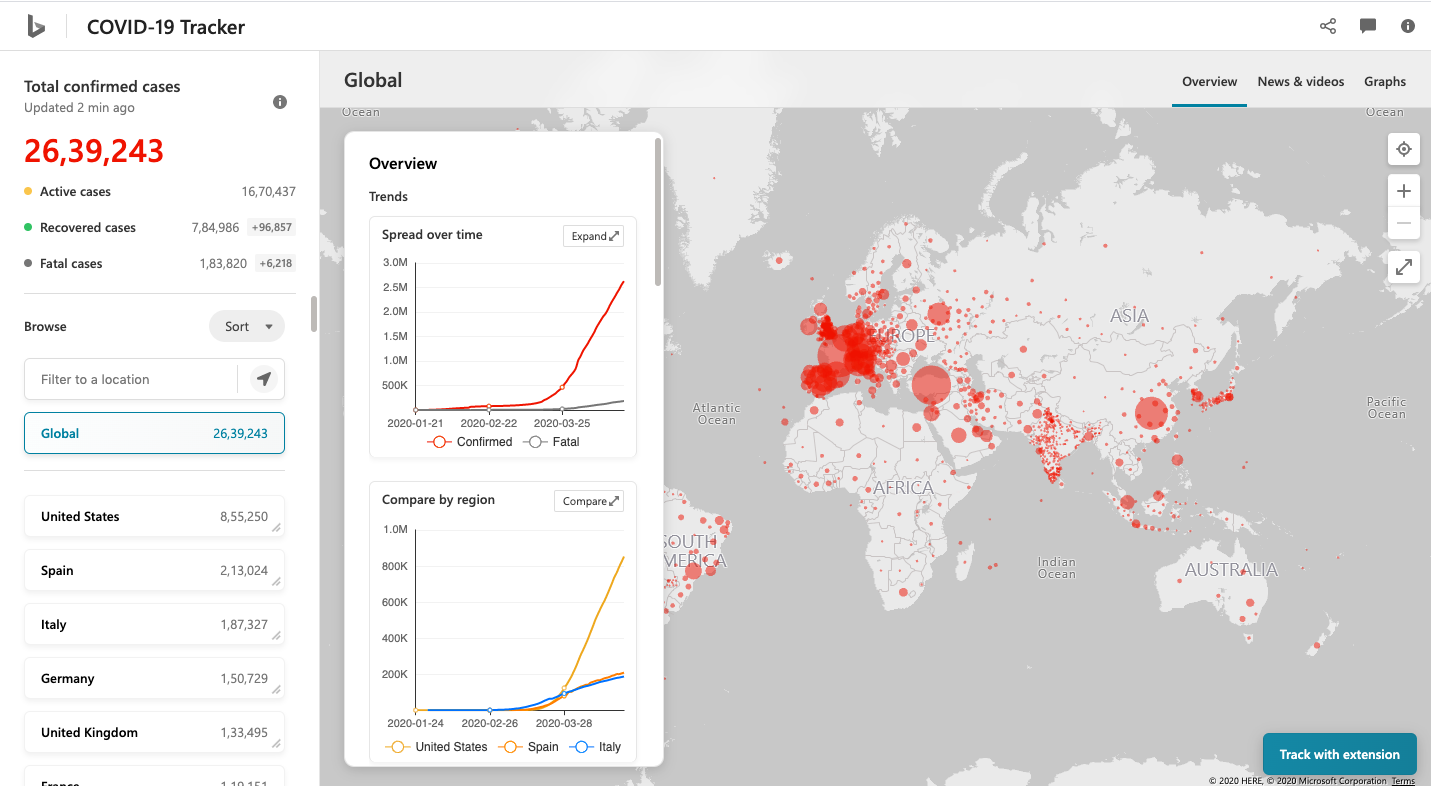Expand the Germany card corner icon
Image resolution: width=1431 pixels, height=786 pixels.
276,690
